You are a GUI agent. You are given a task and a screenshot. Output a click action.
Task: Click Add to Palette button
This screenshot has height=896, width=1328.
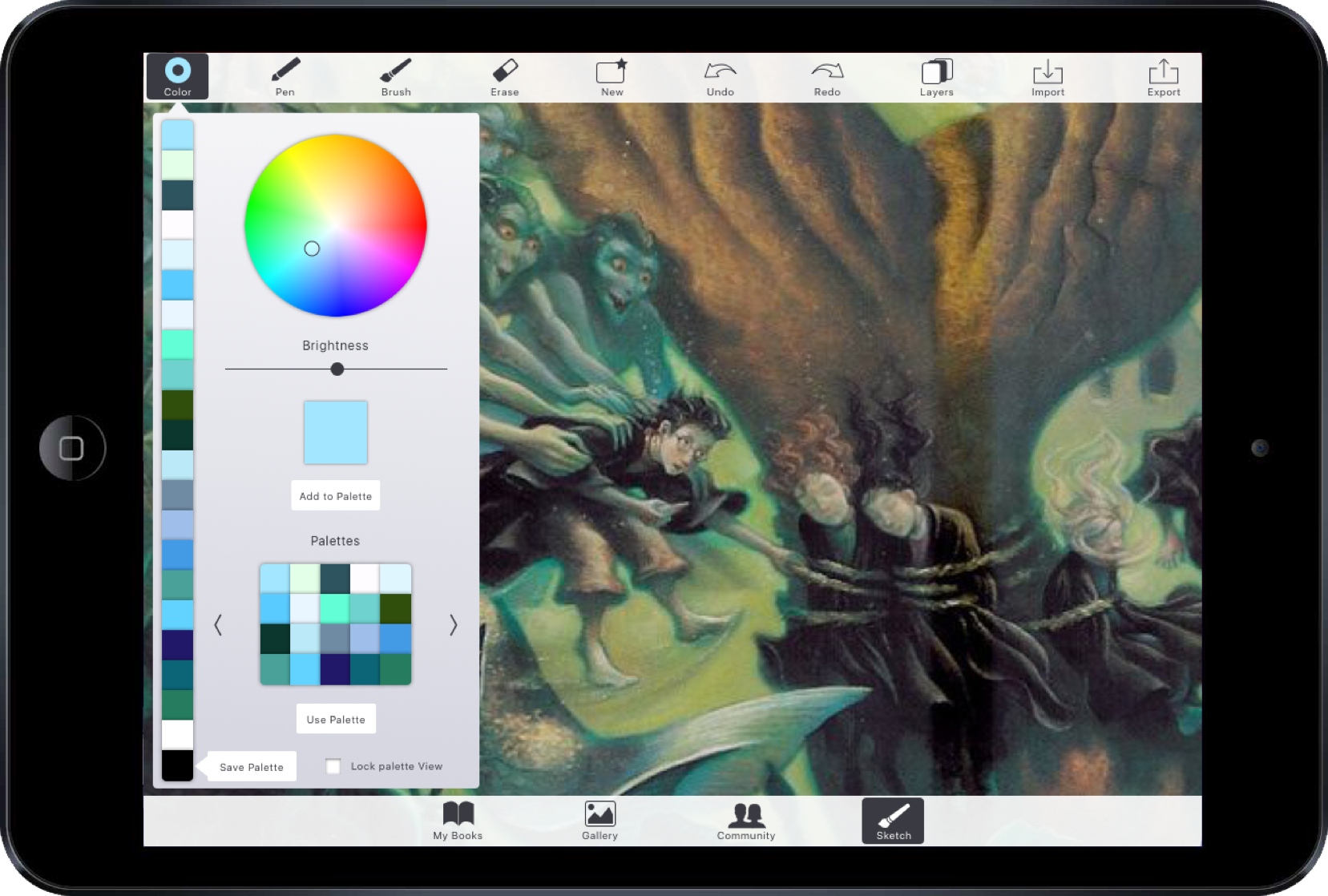pos(335,496)
